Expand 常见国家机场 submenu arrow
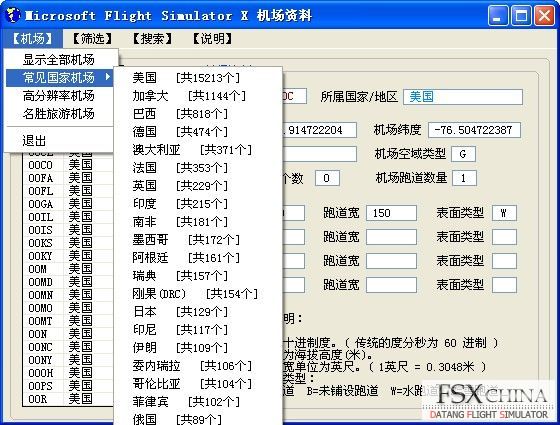Viewport: 560px width, 425px height. [108, 76]
